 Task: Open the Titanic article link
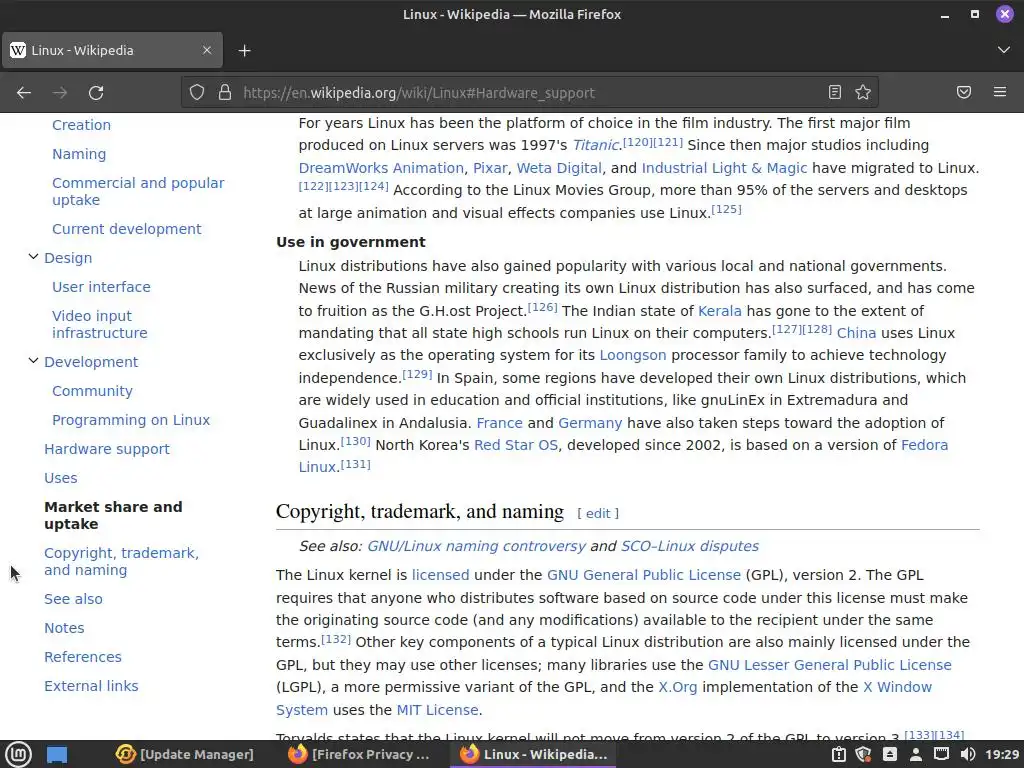(595, 145)
